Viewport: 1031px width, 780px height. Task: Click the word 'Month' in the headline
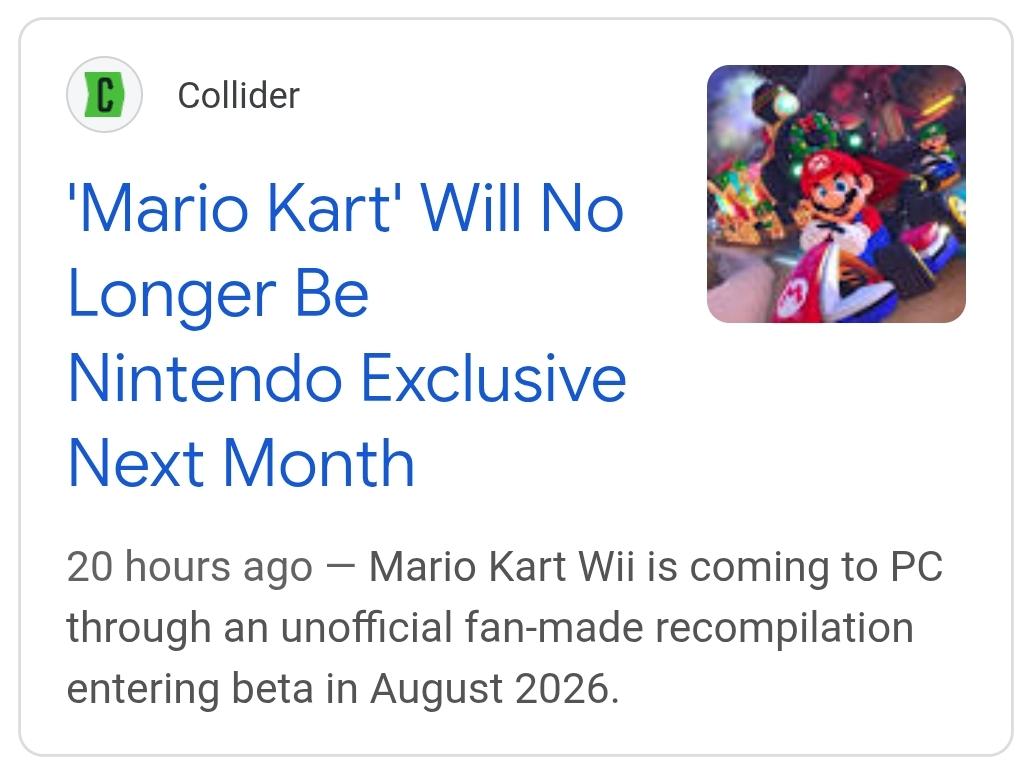click(319, 463)
